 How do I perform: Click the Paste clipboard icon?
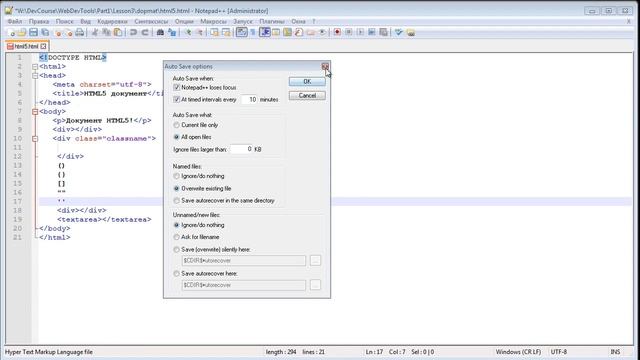click(x=118, y=33)
